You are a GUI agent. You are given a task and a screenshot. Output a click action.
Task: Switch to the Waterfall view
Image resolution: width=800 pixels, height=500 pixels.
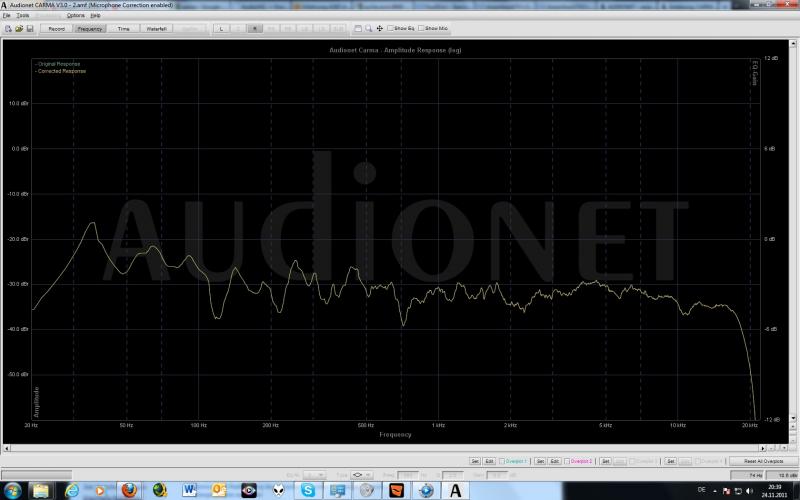pos(156,28)
